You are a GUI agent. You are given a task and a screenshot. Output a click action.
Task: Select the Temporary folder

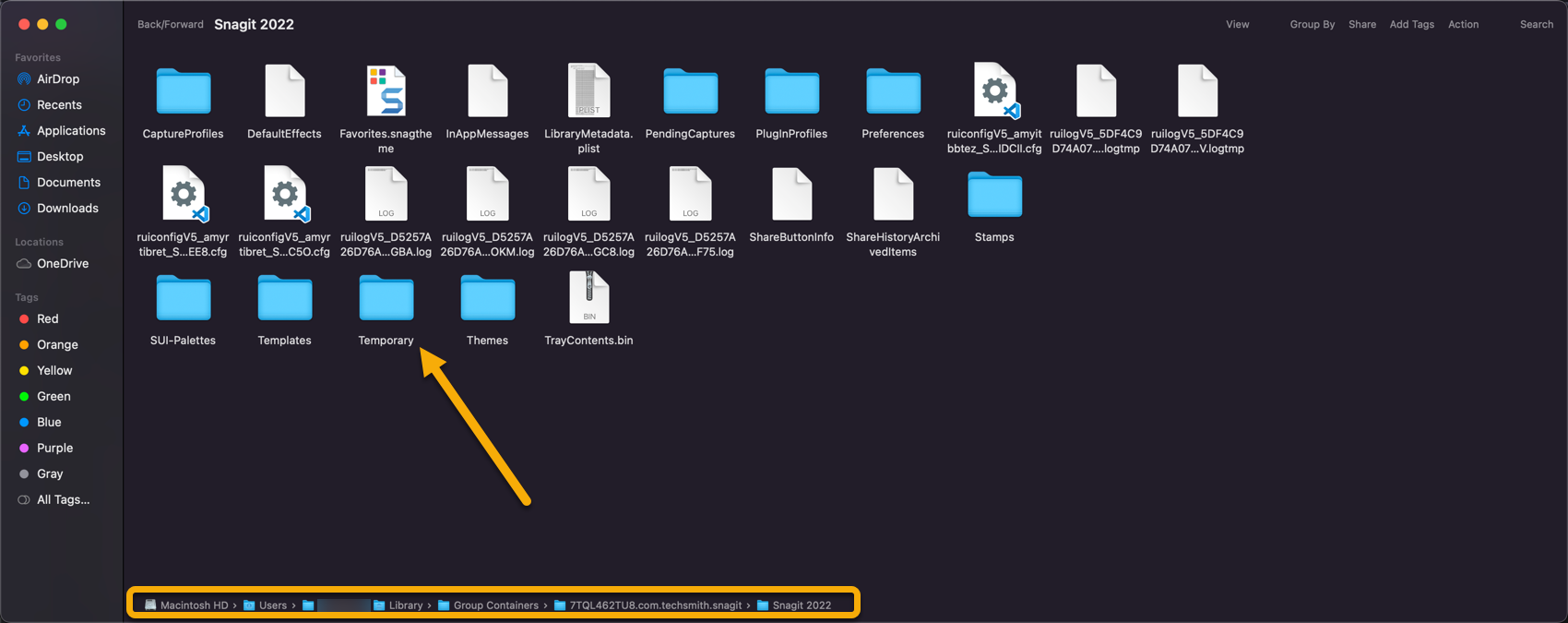386,299
